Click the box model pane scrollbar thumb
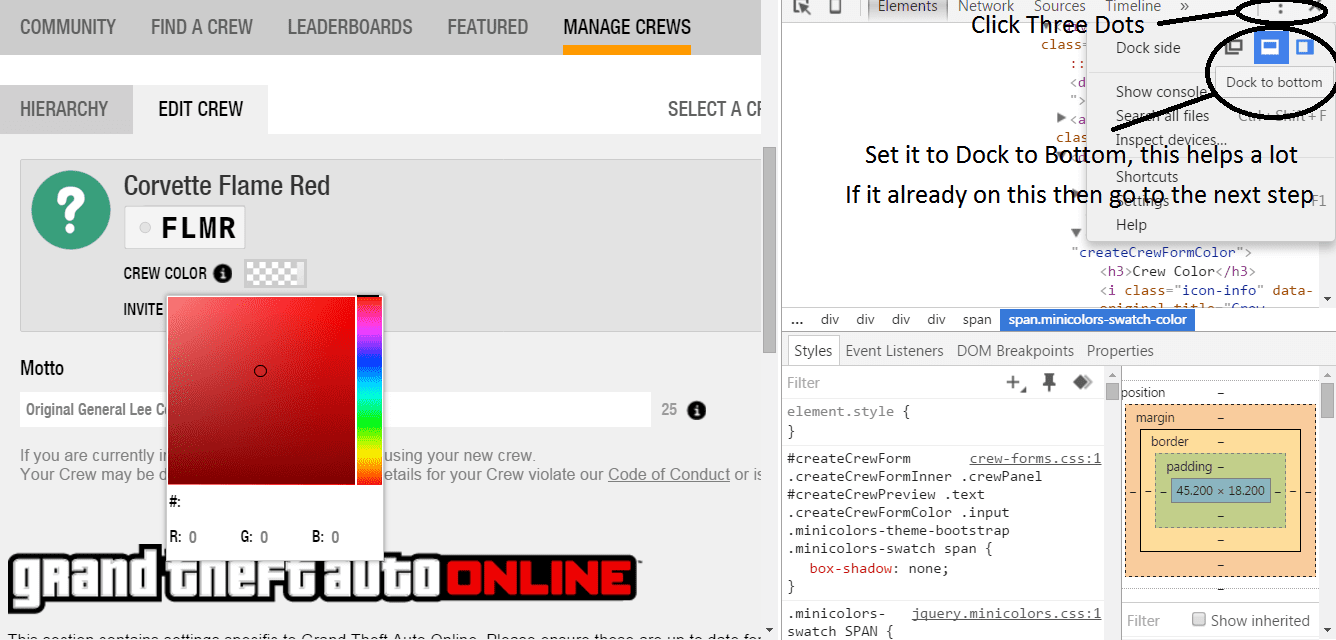The height and width of the screenshot is (640, 1336). click(x=1328, y=400)
